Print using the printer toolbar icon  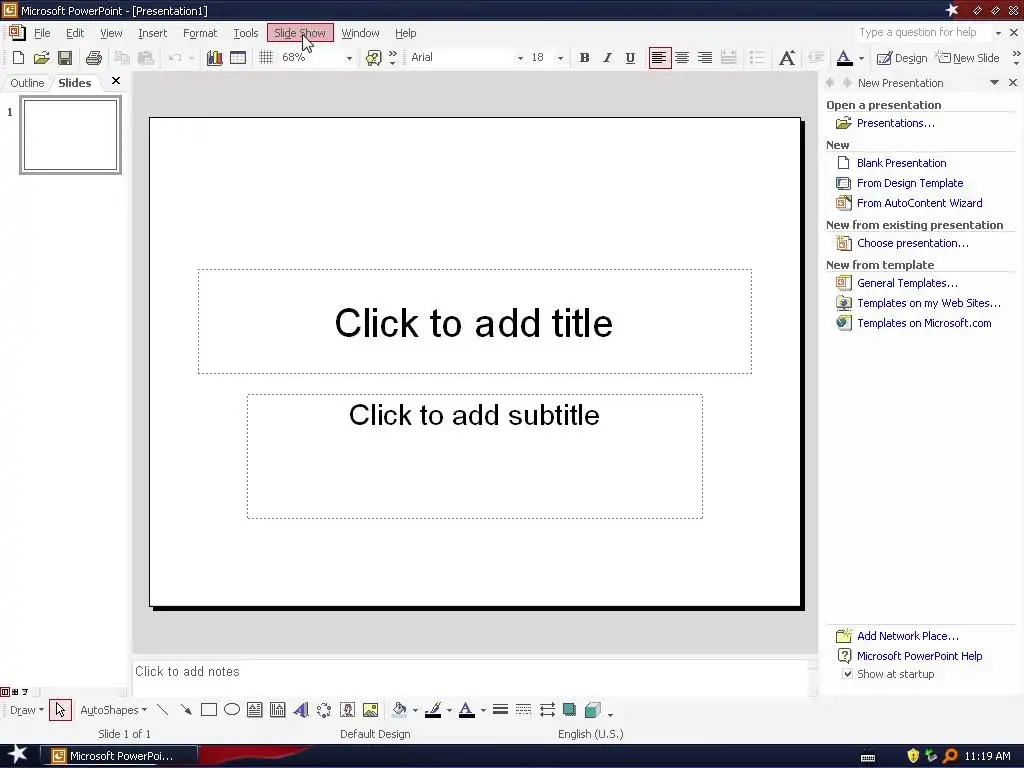click(x=93, y=58)
